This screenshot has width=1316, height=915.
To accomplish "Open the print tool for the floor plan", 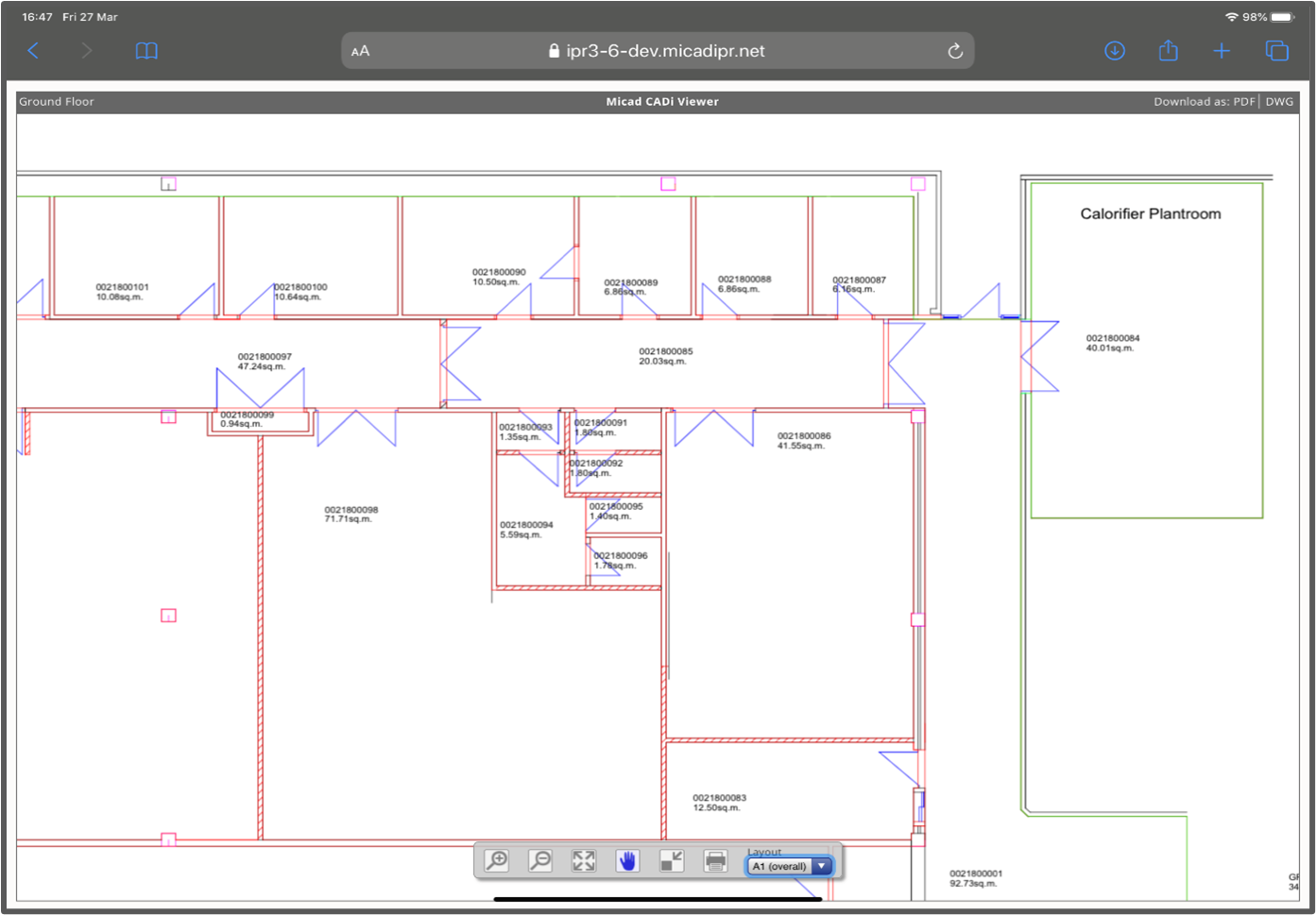I will point(714,860).
